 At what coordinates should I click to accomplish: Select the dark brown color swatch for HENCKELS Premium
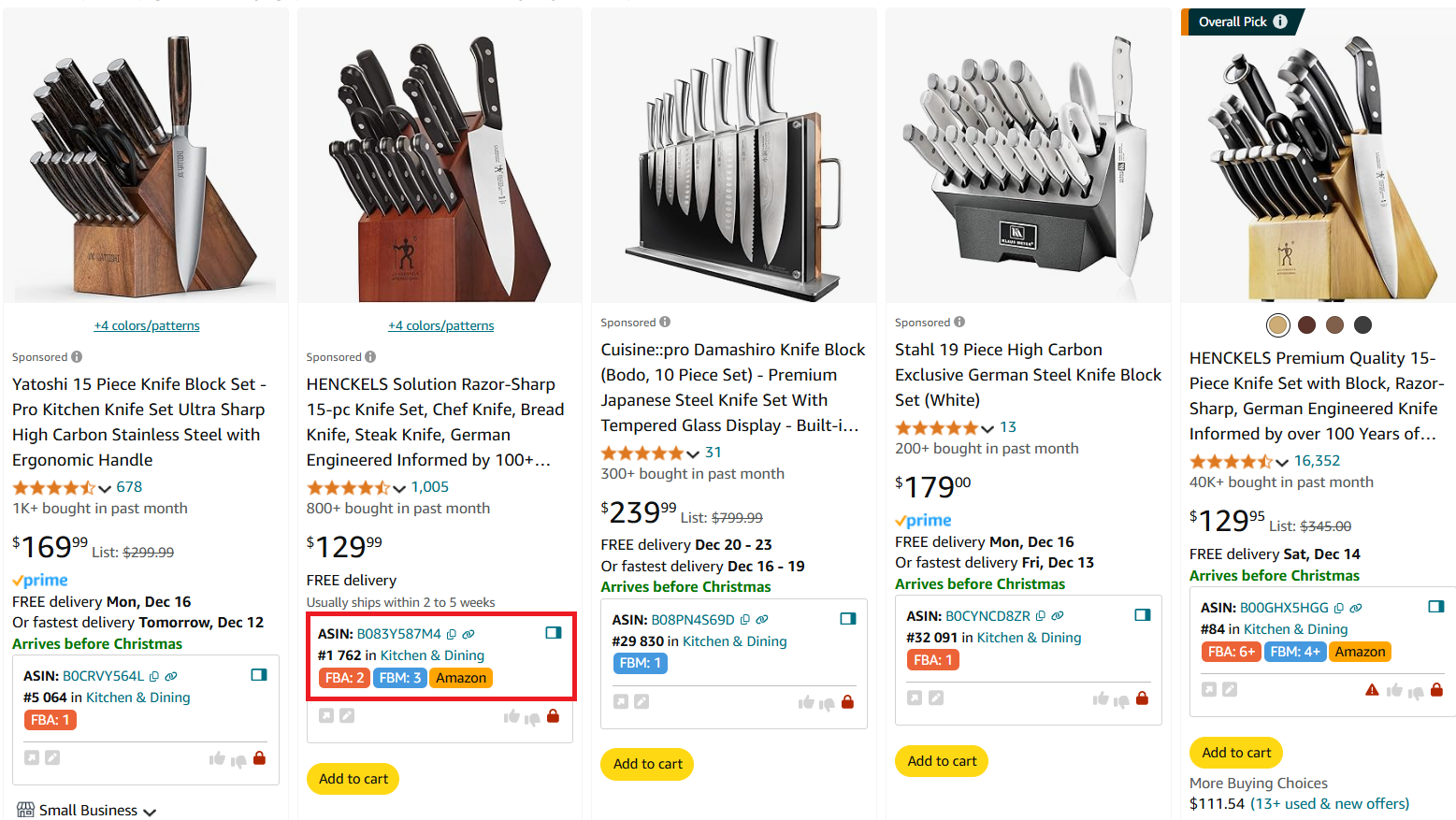pyautogui.click(x=1306, y=324)
